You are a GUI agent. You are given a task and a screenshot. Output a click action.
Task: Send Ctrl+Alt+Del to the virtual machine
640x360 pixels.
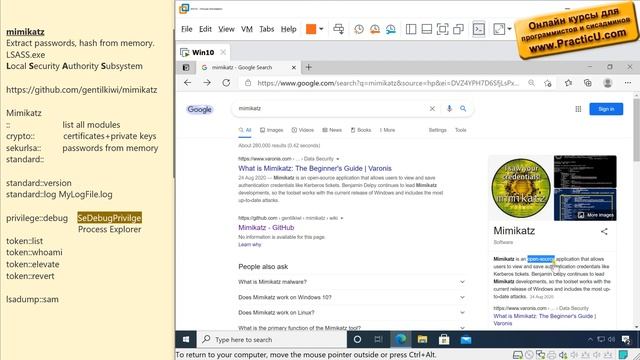(338, 29)
